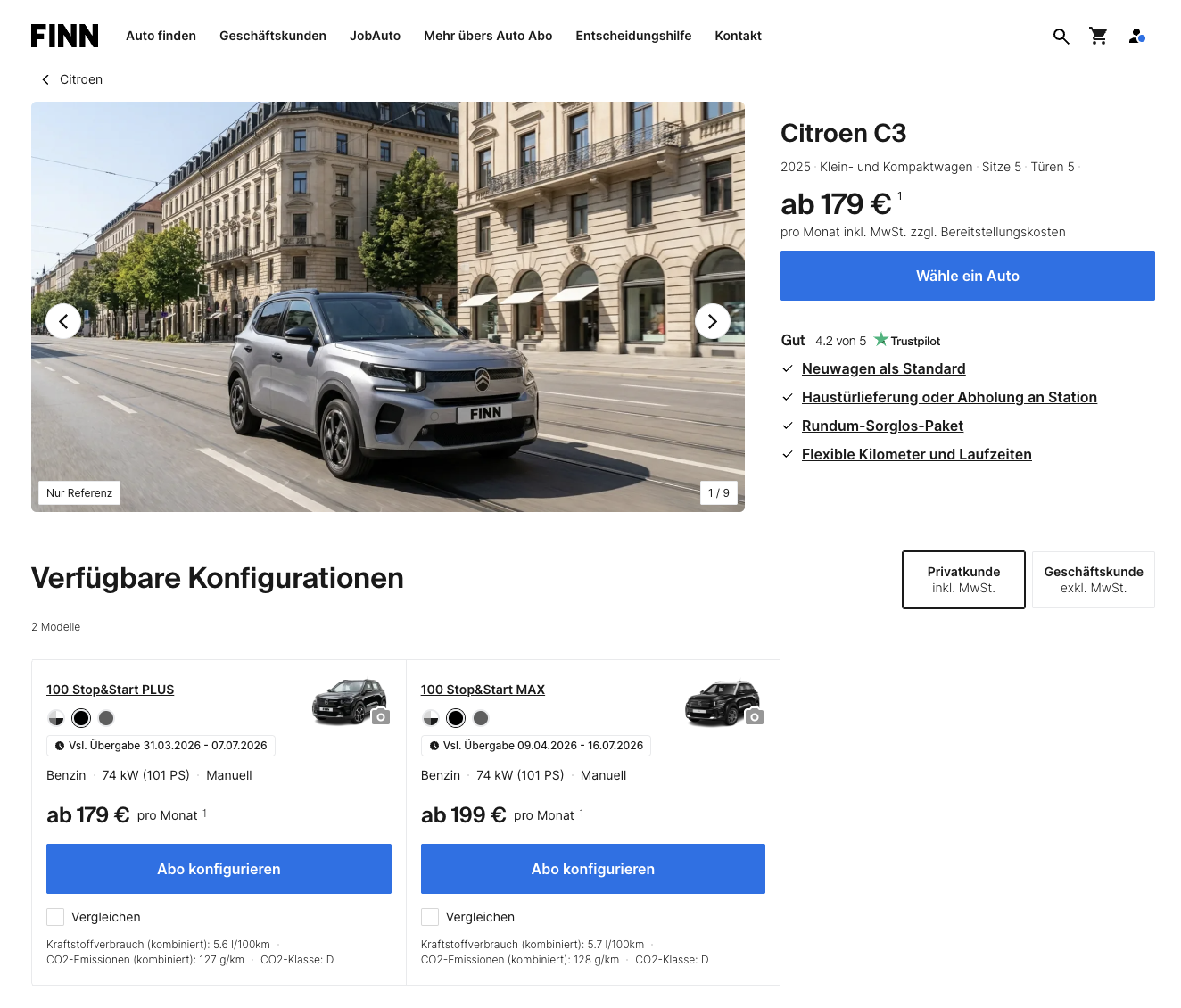Click Wähle ein Auto button
Screen dimensions: 1181x1008
tap(967, 276)
